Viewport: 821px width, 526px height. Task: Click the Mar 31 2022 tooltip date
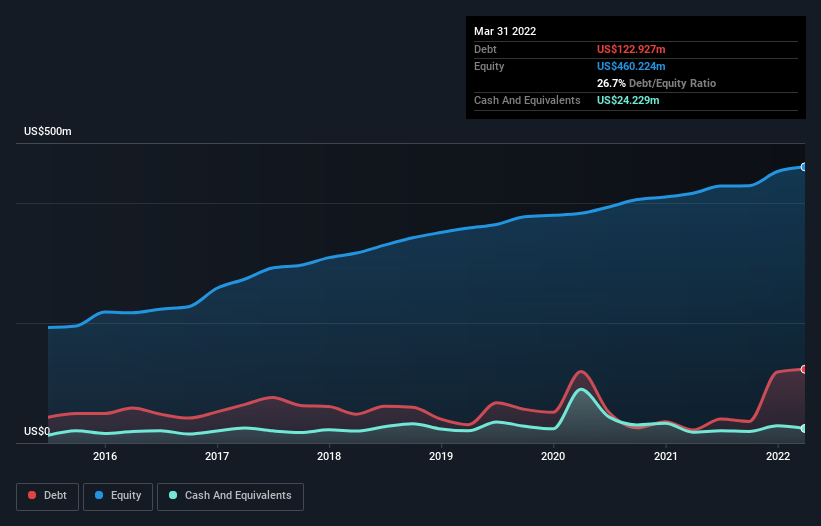505,31
